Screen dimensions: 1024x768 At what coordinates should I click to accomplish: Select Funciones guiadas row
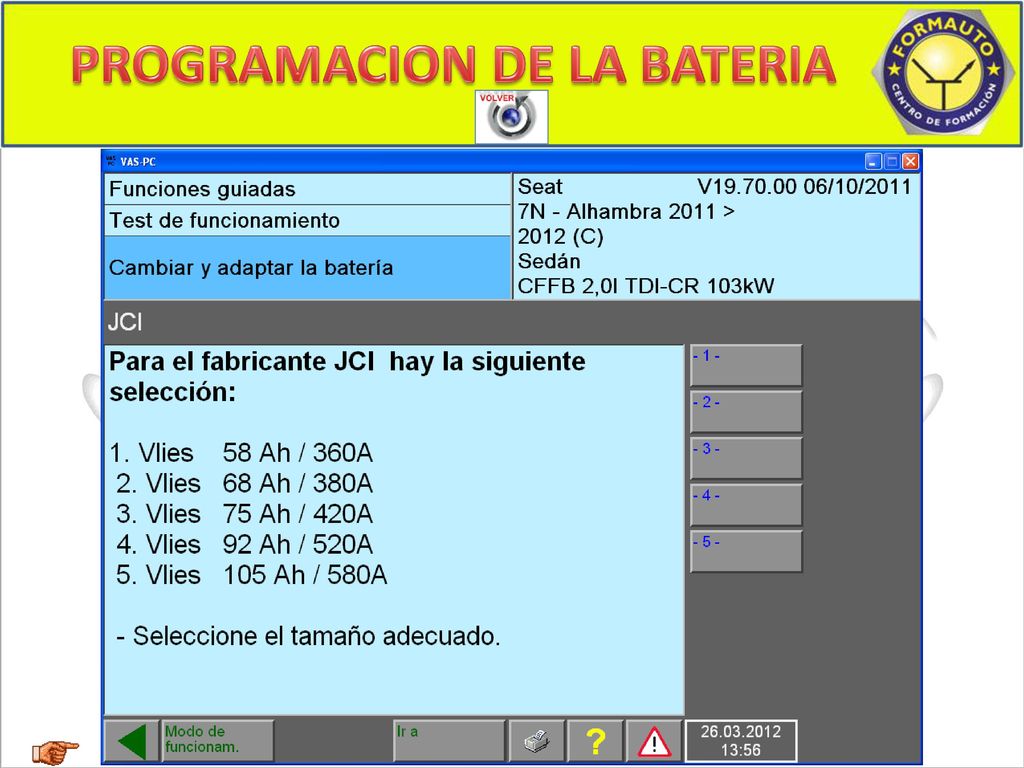(x=307, y=189)
